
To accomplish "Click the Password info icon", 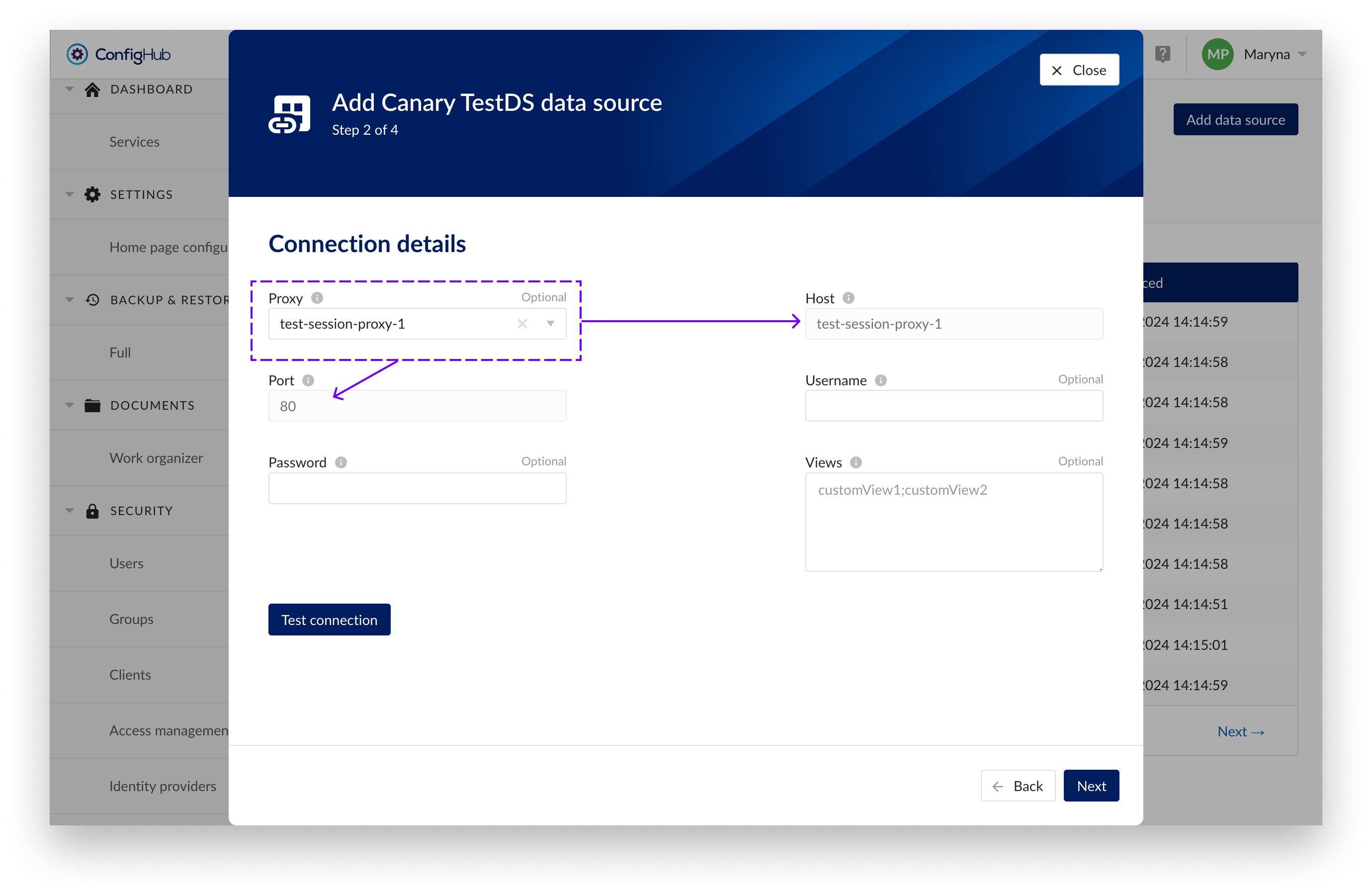I will point(341,462).
